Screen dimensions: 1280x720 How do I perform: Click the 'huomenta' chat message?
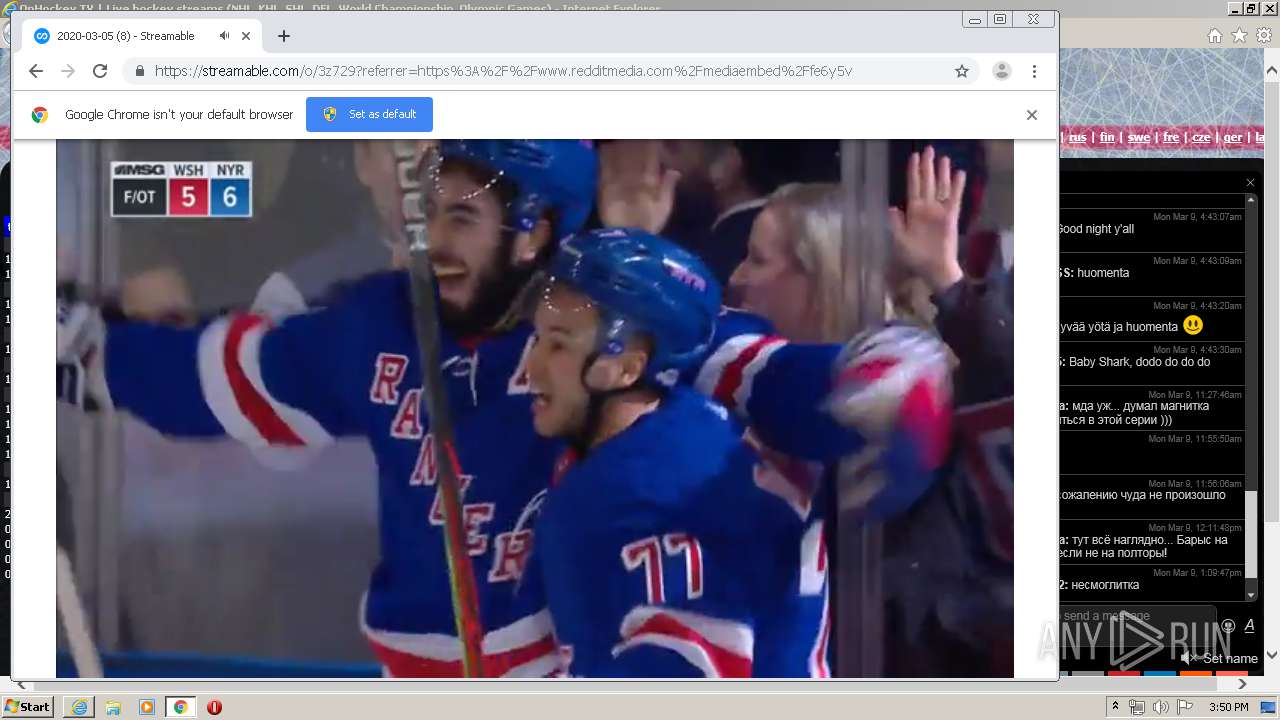1103,273
